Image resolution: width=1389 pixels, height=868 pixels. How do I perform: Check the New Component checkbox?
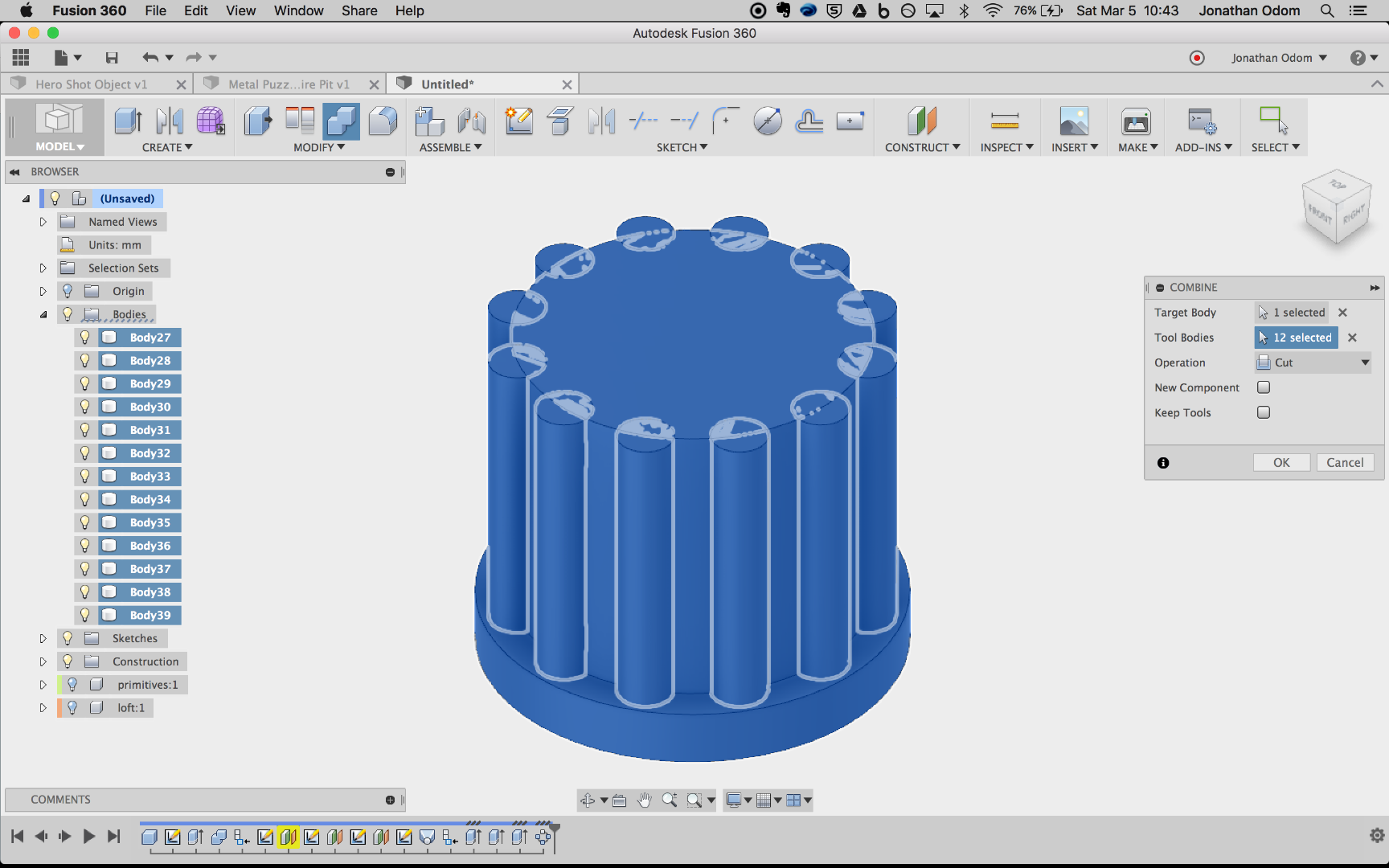pyautogui.click(x=1264, y=387)
